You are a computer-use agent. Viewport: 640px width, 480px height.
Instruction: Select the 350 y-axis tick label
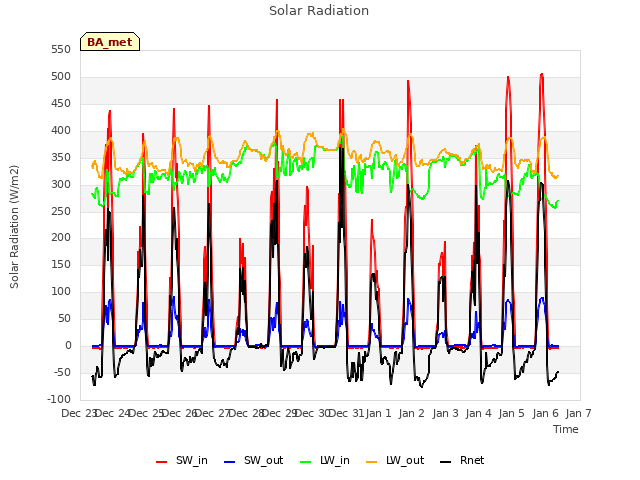(x=61, y=157)
